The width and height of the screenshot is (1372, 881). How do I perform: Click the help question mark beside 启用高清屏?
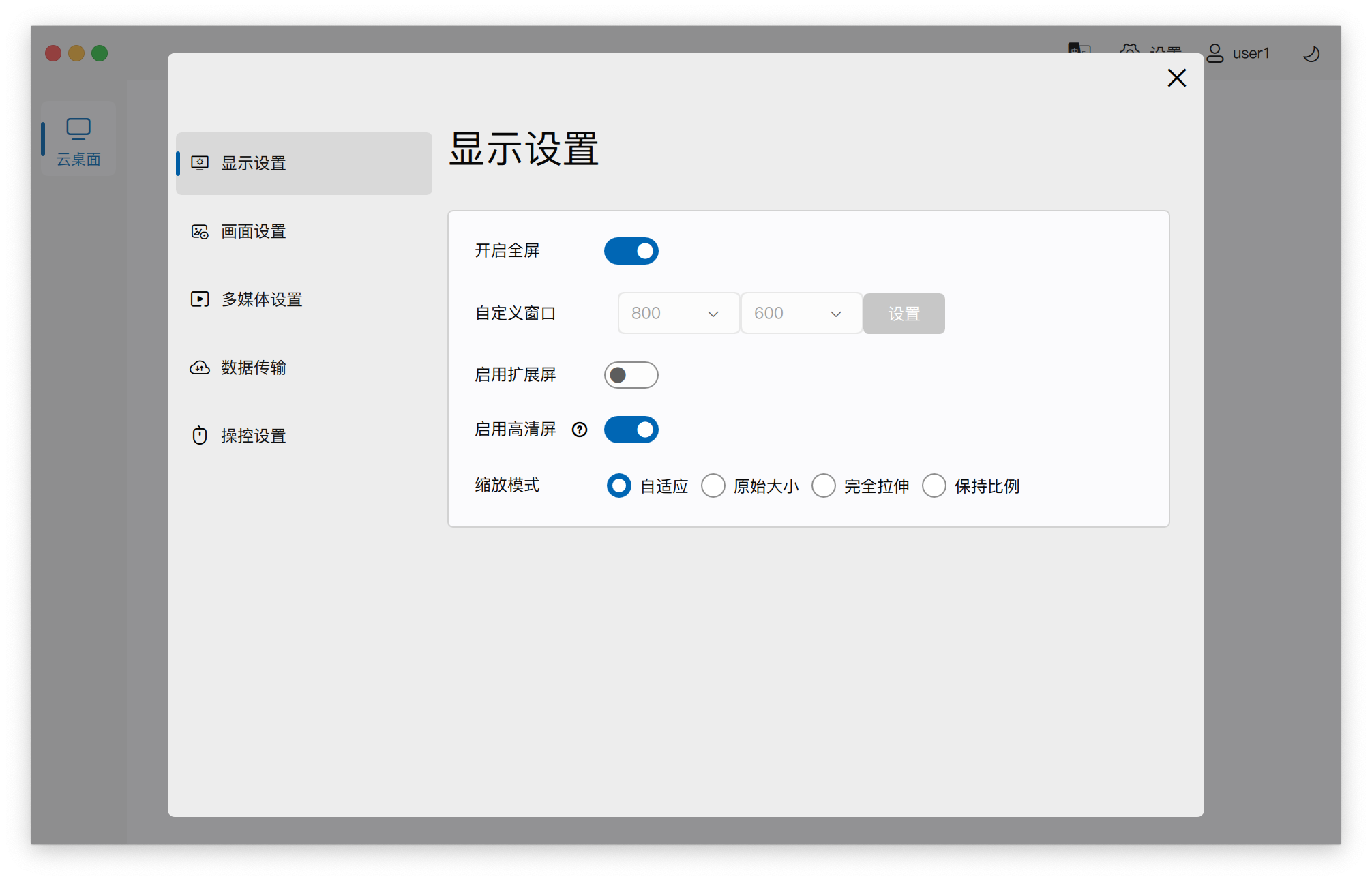point(580,430)
